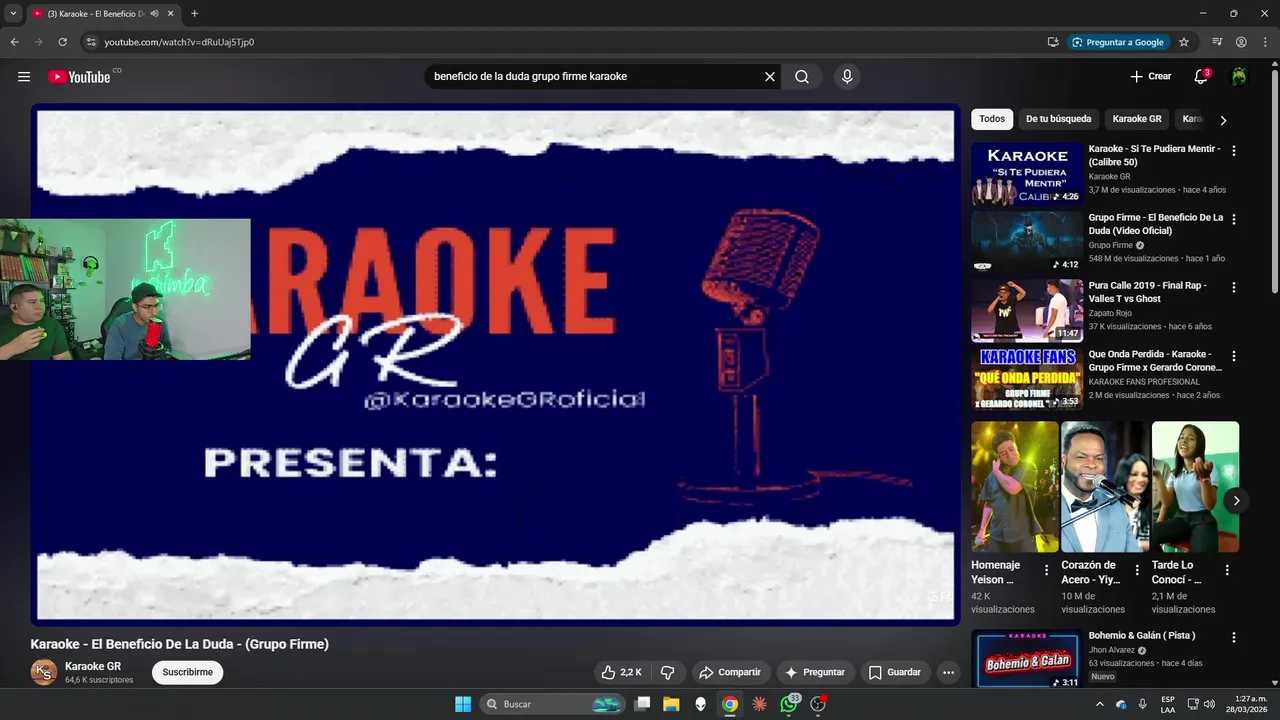The width and height of the screenshot is (1280, 720).
Task: Bookmark this page with the star
Action: (x=1184, y=42)
